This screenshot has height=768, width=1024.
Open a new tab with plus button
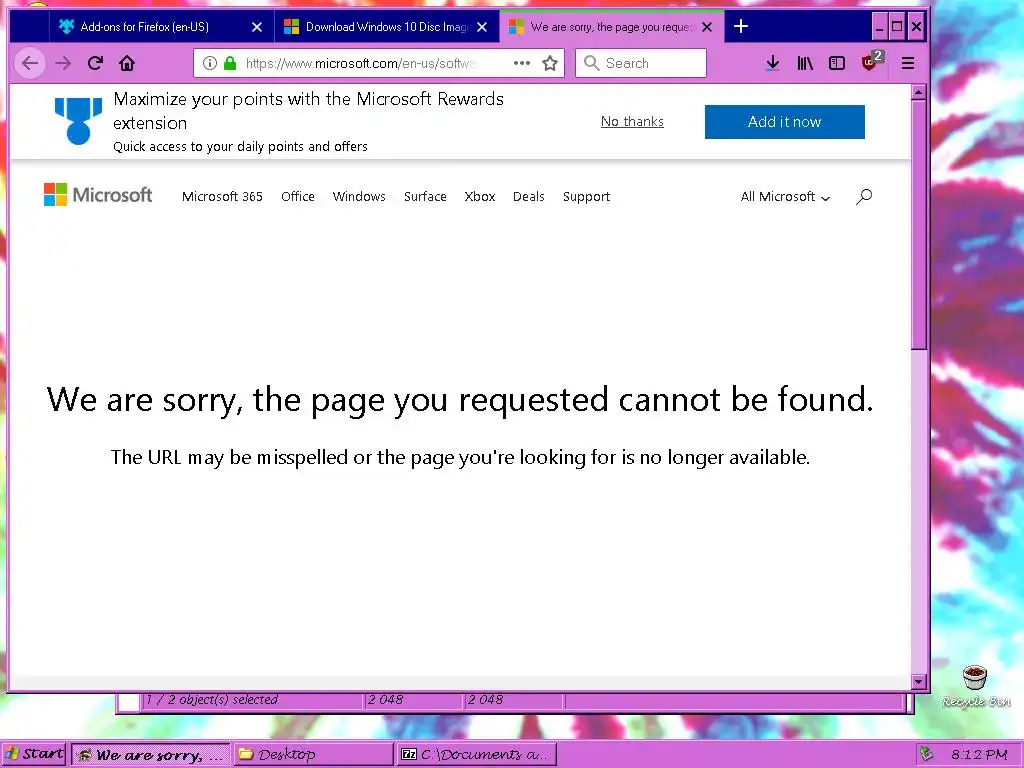(x=741, y=27)
